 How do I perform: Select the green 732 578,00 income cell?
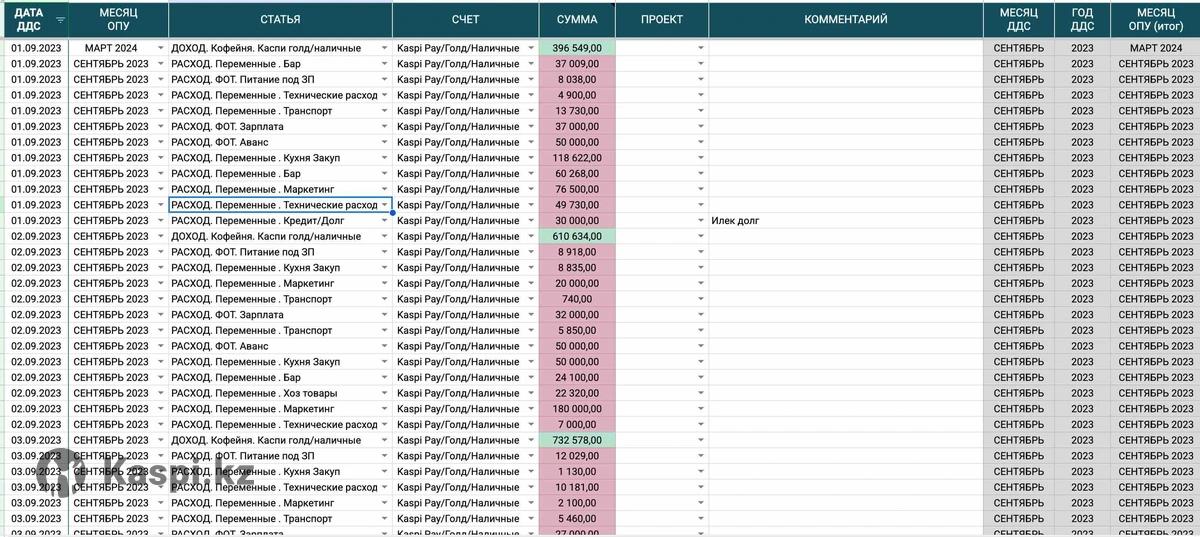click(577, 440)
